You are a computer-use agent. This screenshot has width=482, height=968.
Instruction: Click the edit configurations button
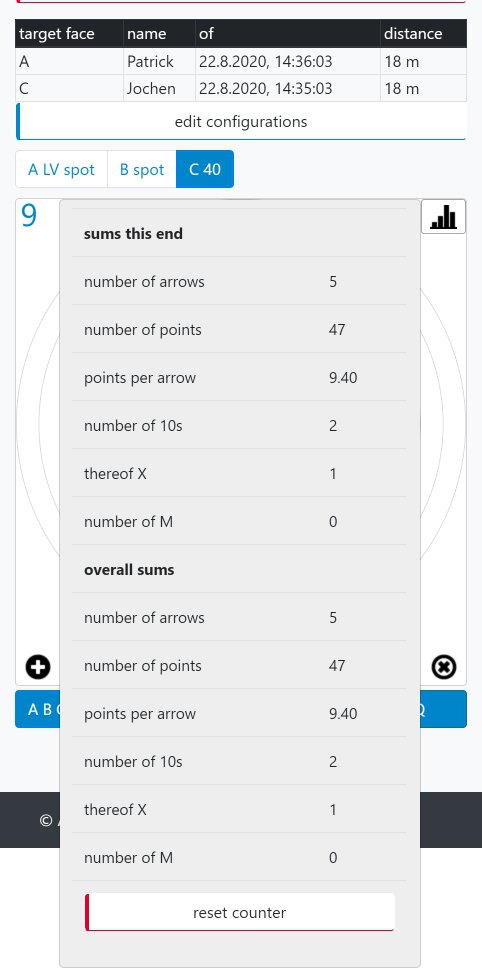(241, 122)
